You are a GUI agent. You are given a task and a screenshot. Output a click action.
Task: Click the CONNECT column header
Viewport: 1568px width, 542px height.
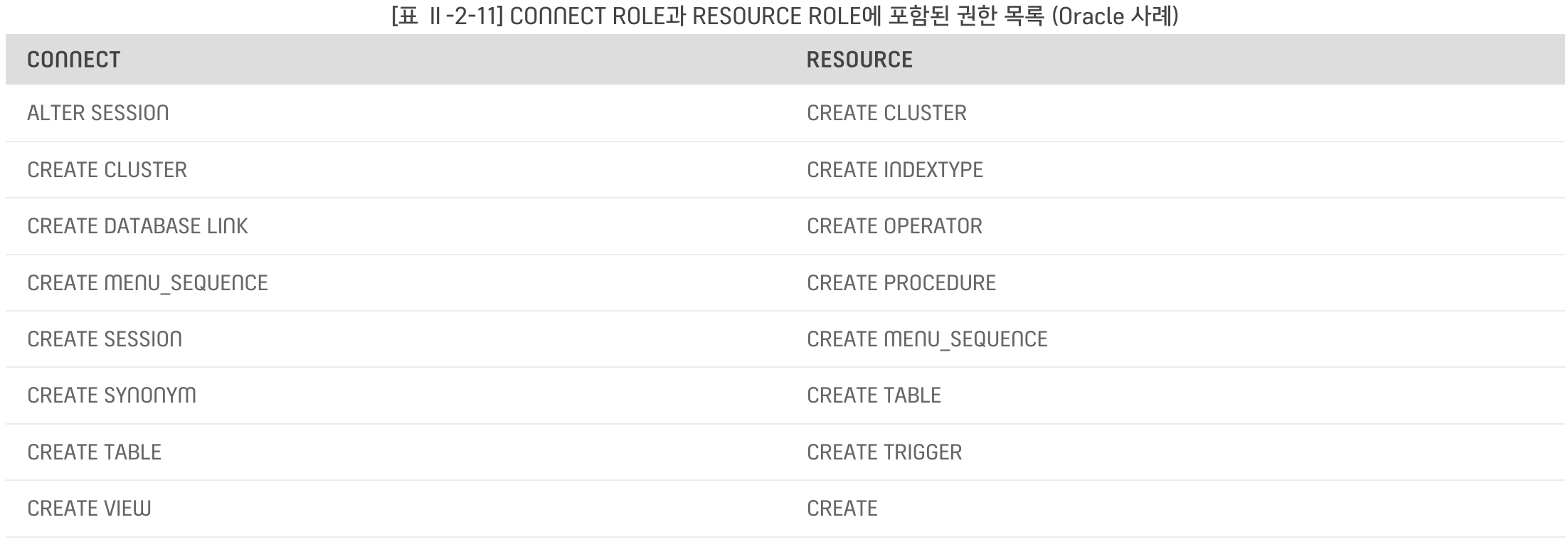(x=74, y=60)
